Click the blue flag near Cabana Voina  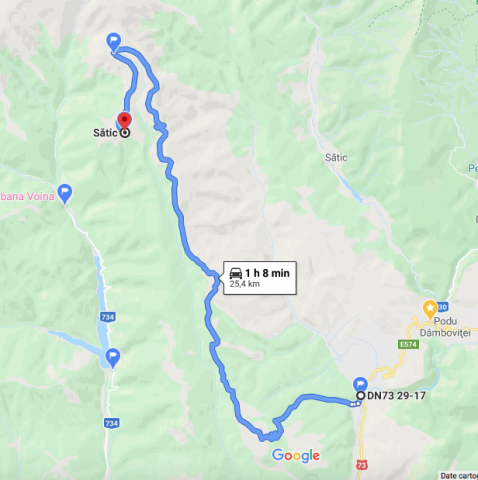[65, 193]
